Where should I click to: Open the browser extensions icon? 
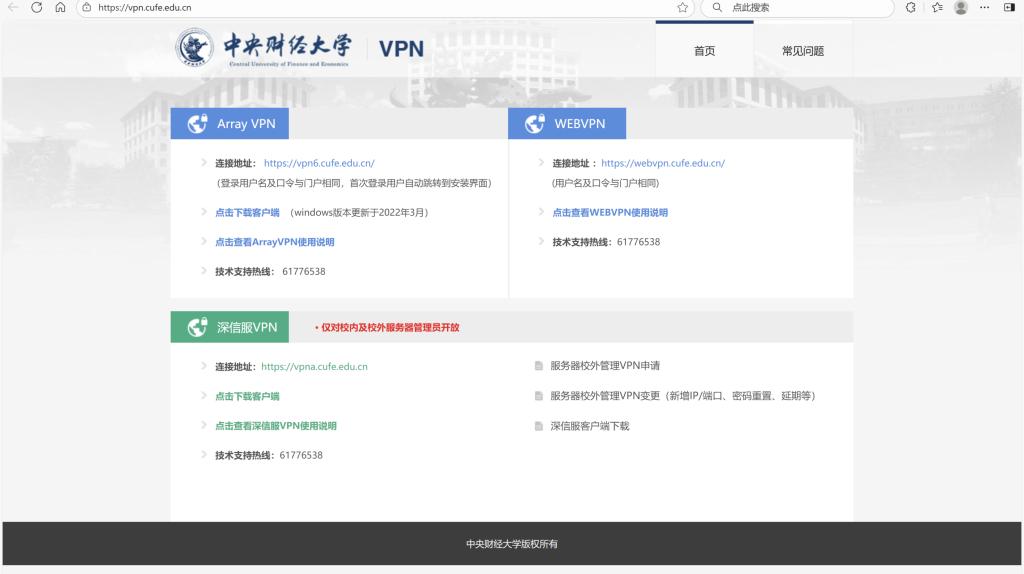(x=910, y=7)
